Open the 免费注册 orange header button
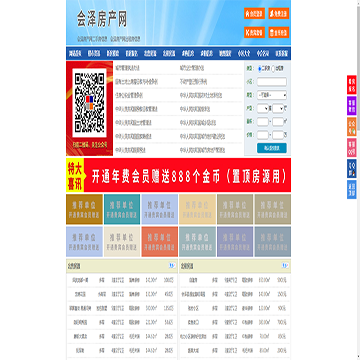This screenshot has height=360, width=360. 279,13
